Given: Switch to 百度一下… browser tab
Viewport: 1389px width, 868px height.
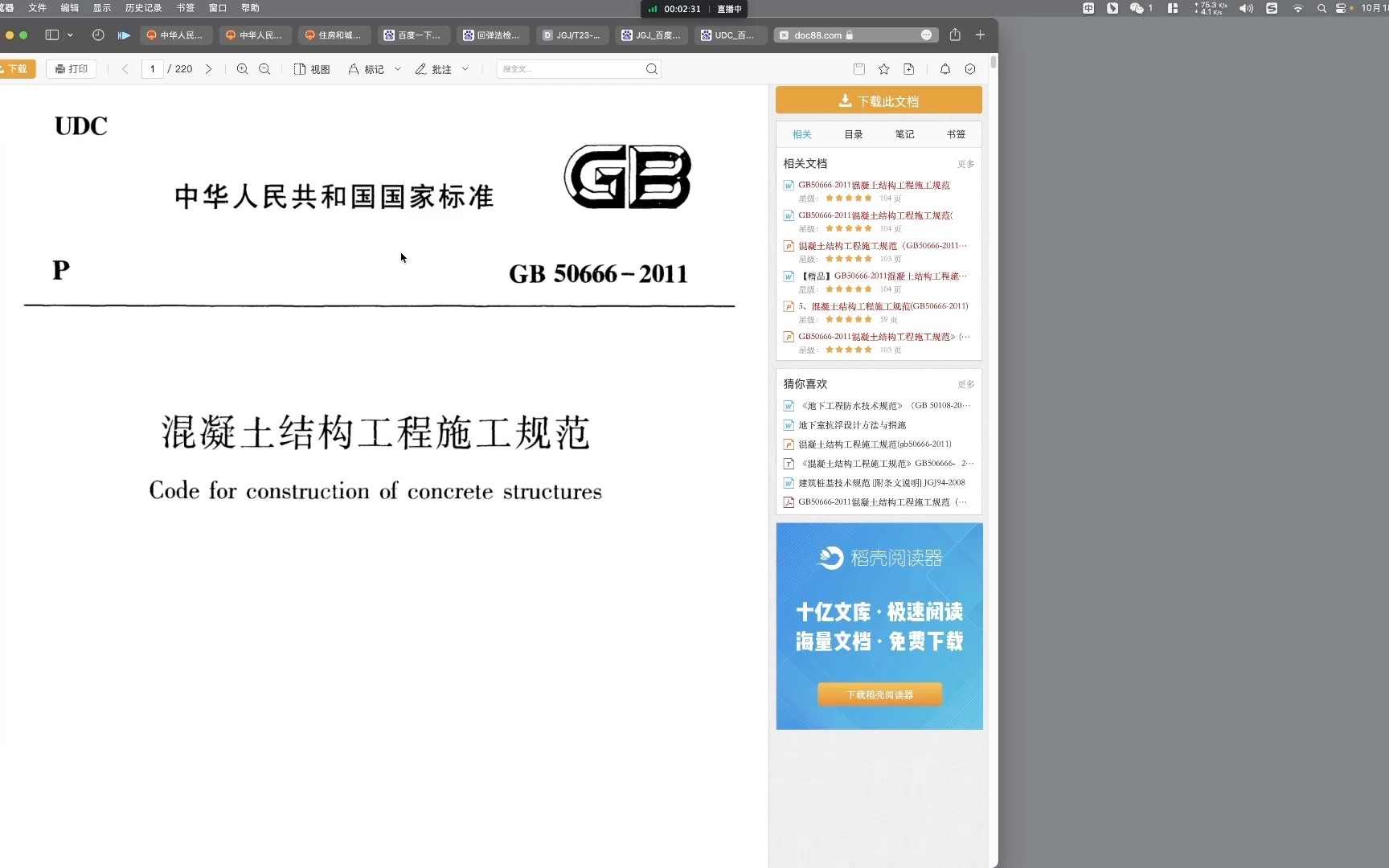Looking at the screenshot, I should tap(413, 35).
